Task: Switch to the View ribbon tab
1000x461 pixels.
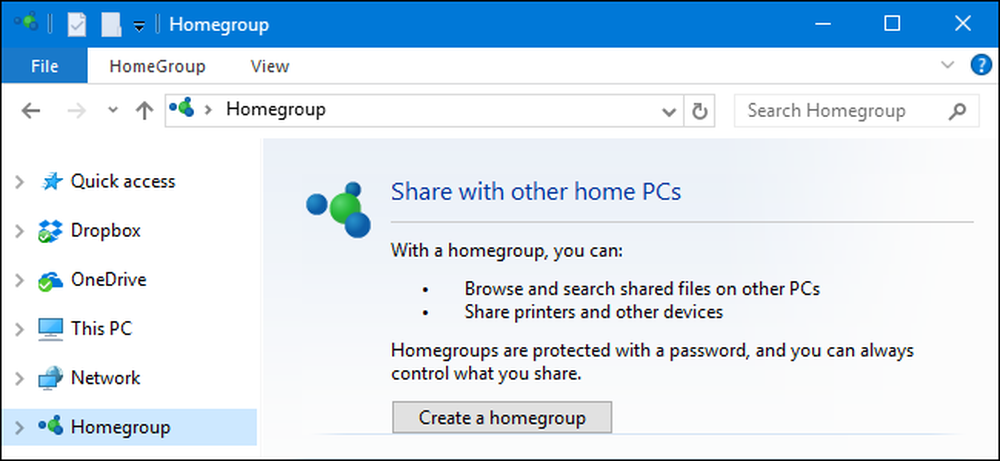Action: (270, 66)
